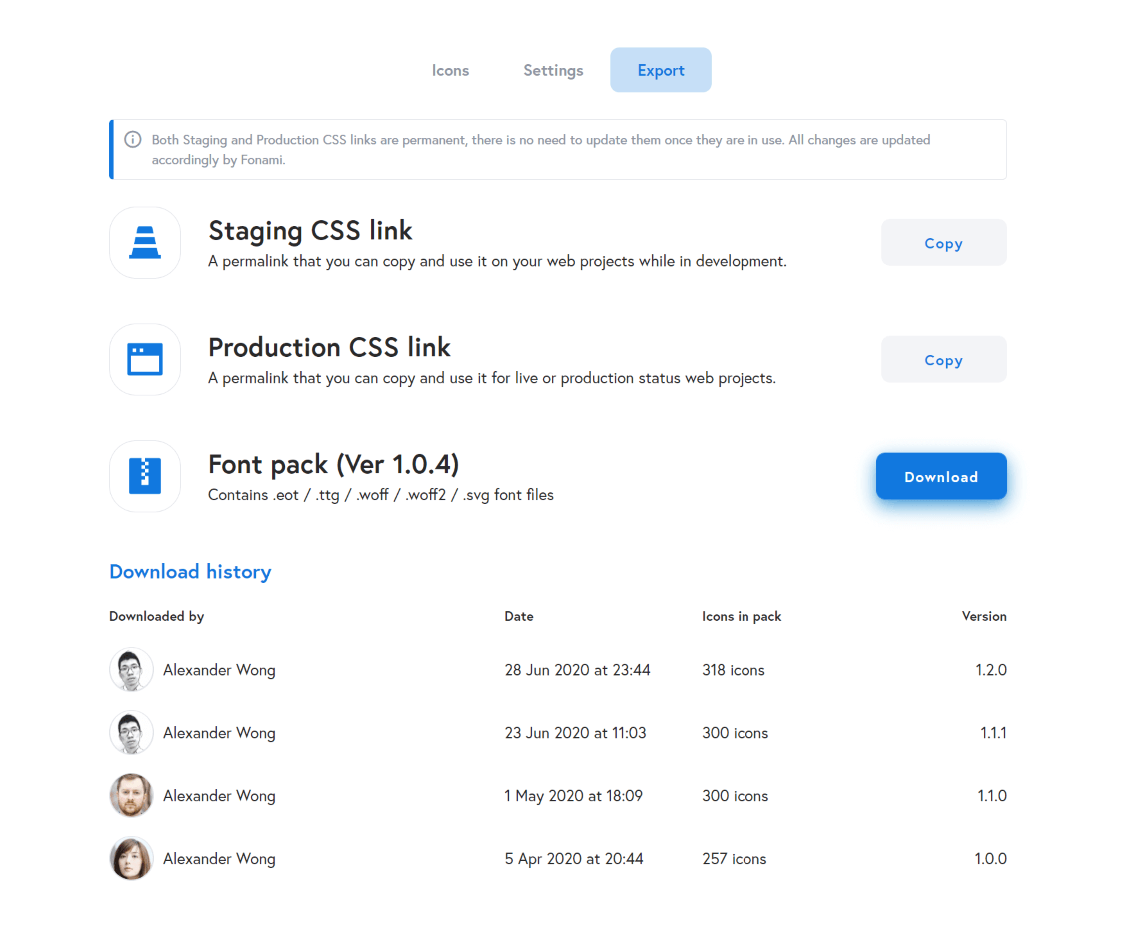1122x940 pixels.
Task: Click the Date column header
Action: 519,616
